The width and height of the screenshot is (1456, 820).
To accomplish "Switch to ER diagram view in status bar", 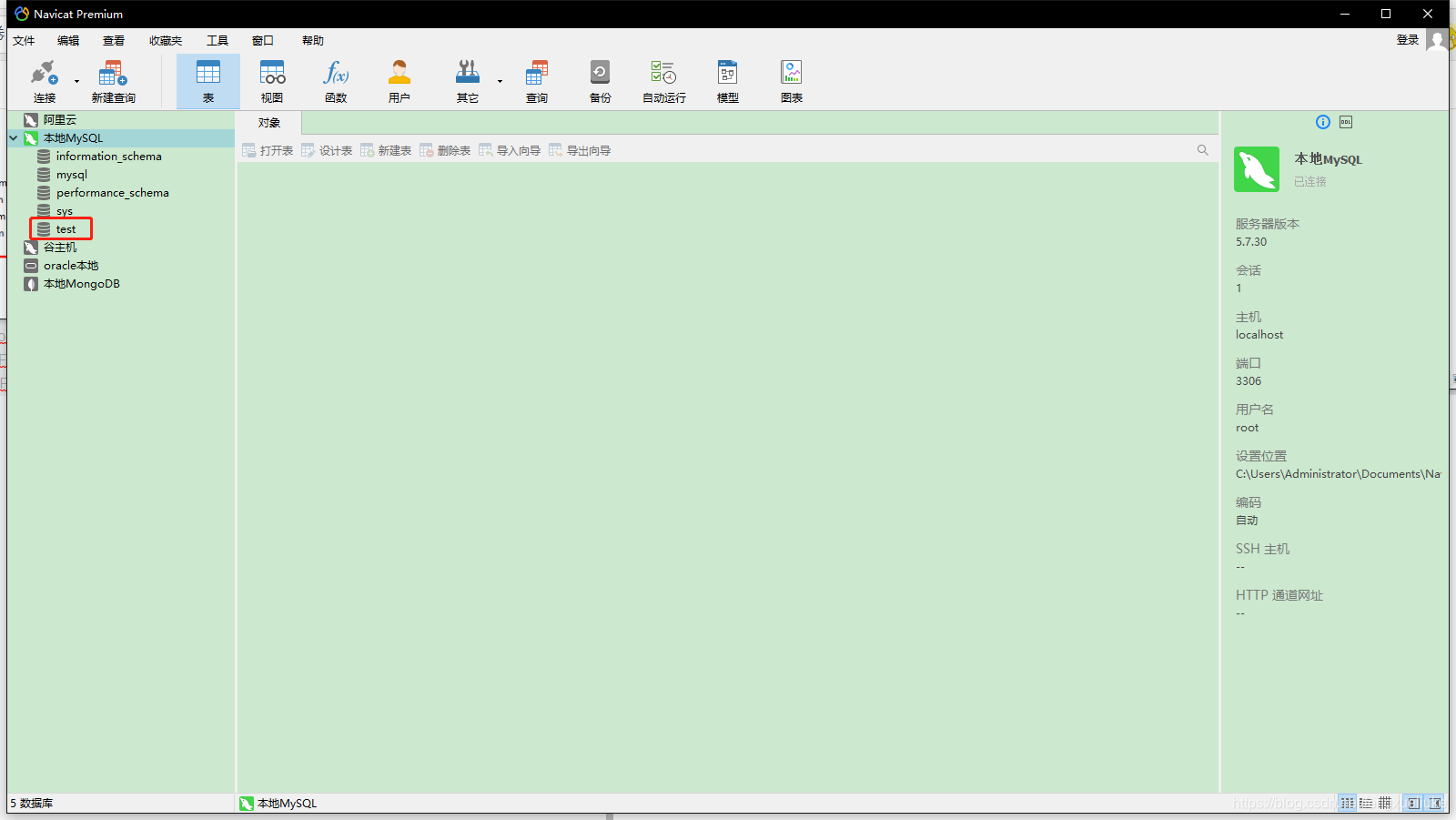I will (x=1385, y=803).
